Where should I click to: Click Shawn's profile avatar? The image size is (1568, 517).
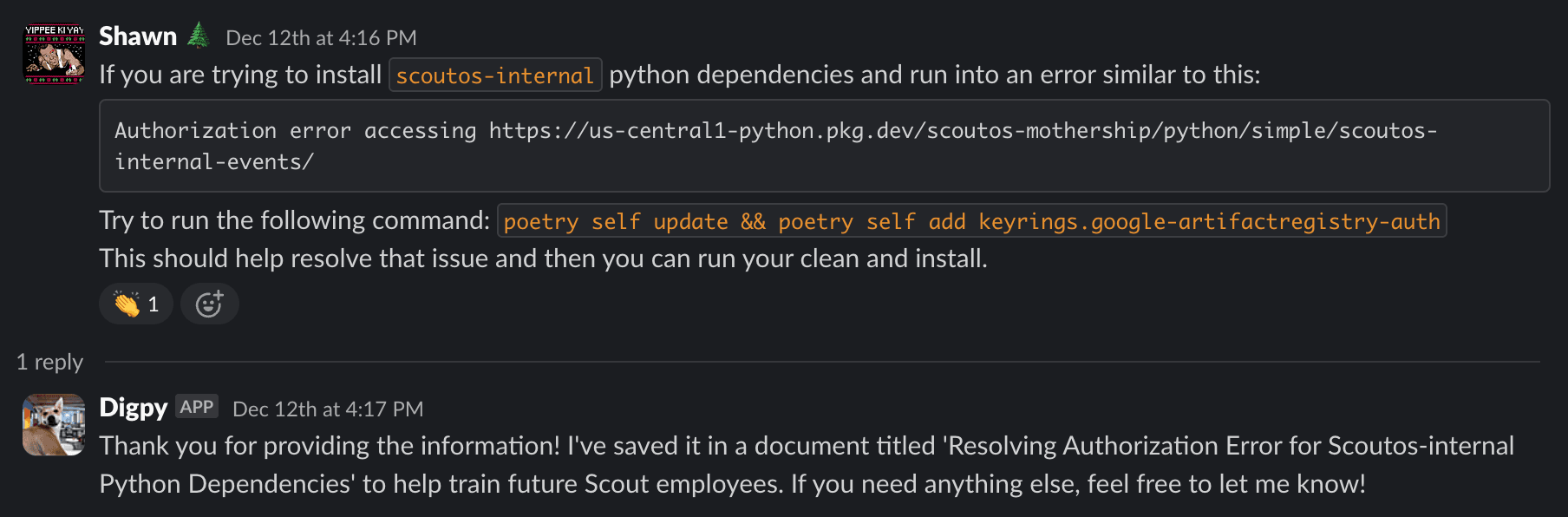click(x=54, y=54)
